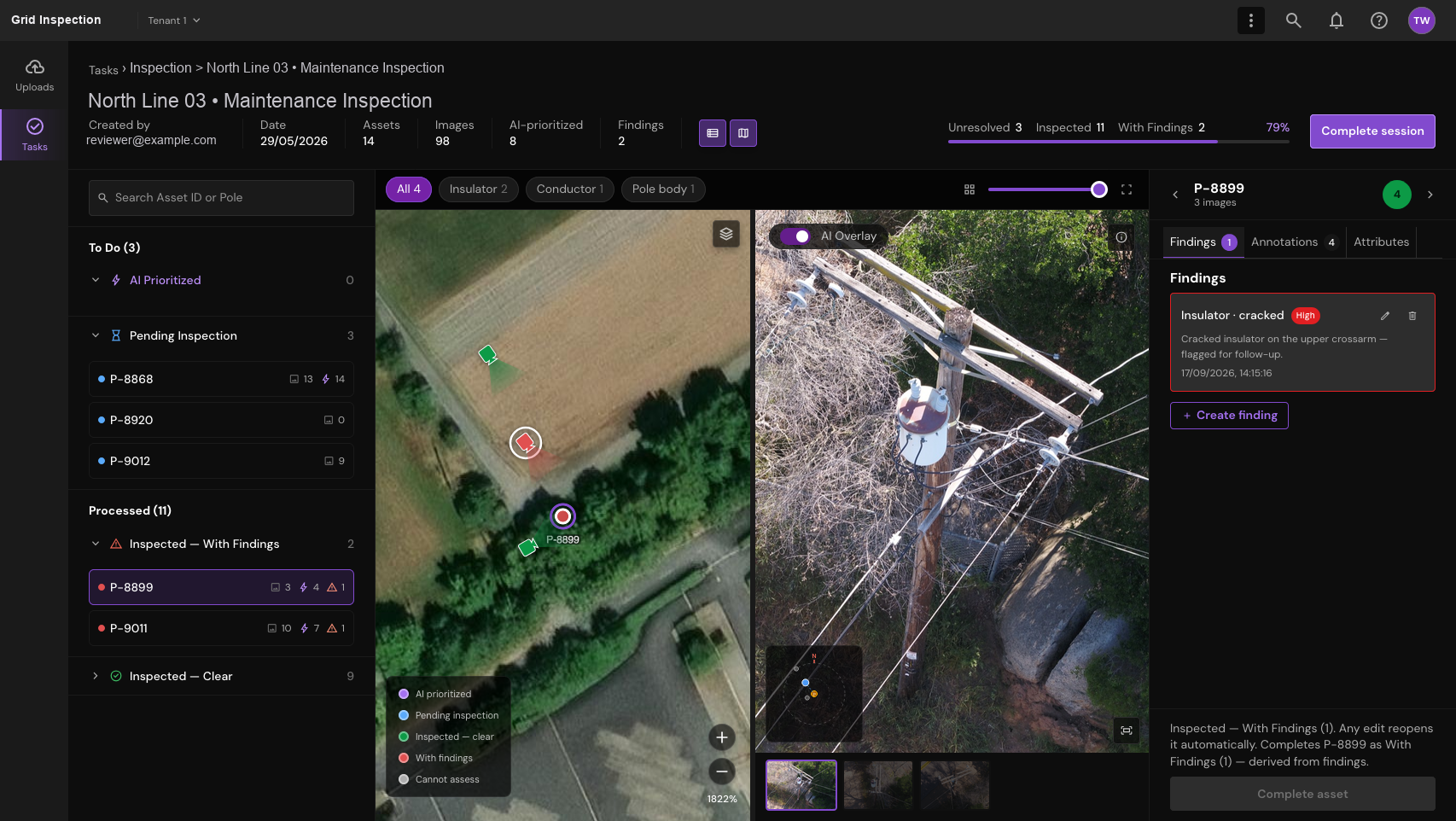
Task: Toggle the AI Overlay switch
Action: pyautogui.click(x=795, y=236)
